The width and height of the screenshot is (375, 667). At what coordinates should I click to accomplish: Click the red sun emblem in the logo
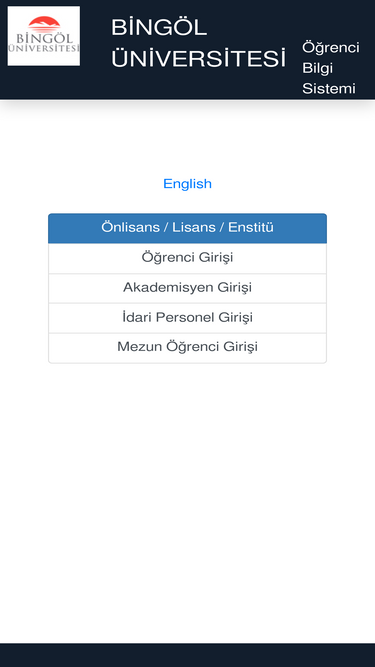pyautogui.click(x=44, y=24)
